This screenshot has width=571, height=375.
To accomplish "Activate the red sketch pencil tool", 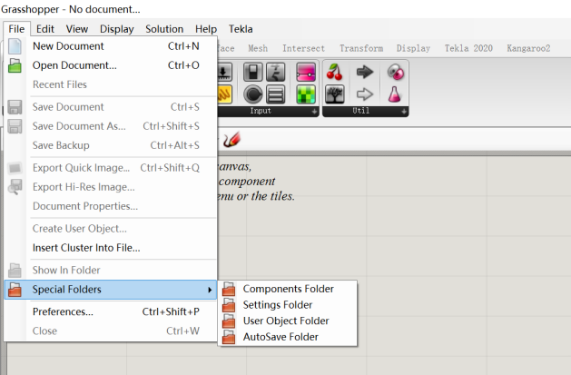I will tap(232, 139).
